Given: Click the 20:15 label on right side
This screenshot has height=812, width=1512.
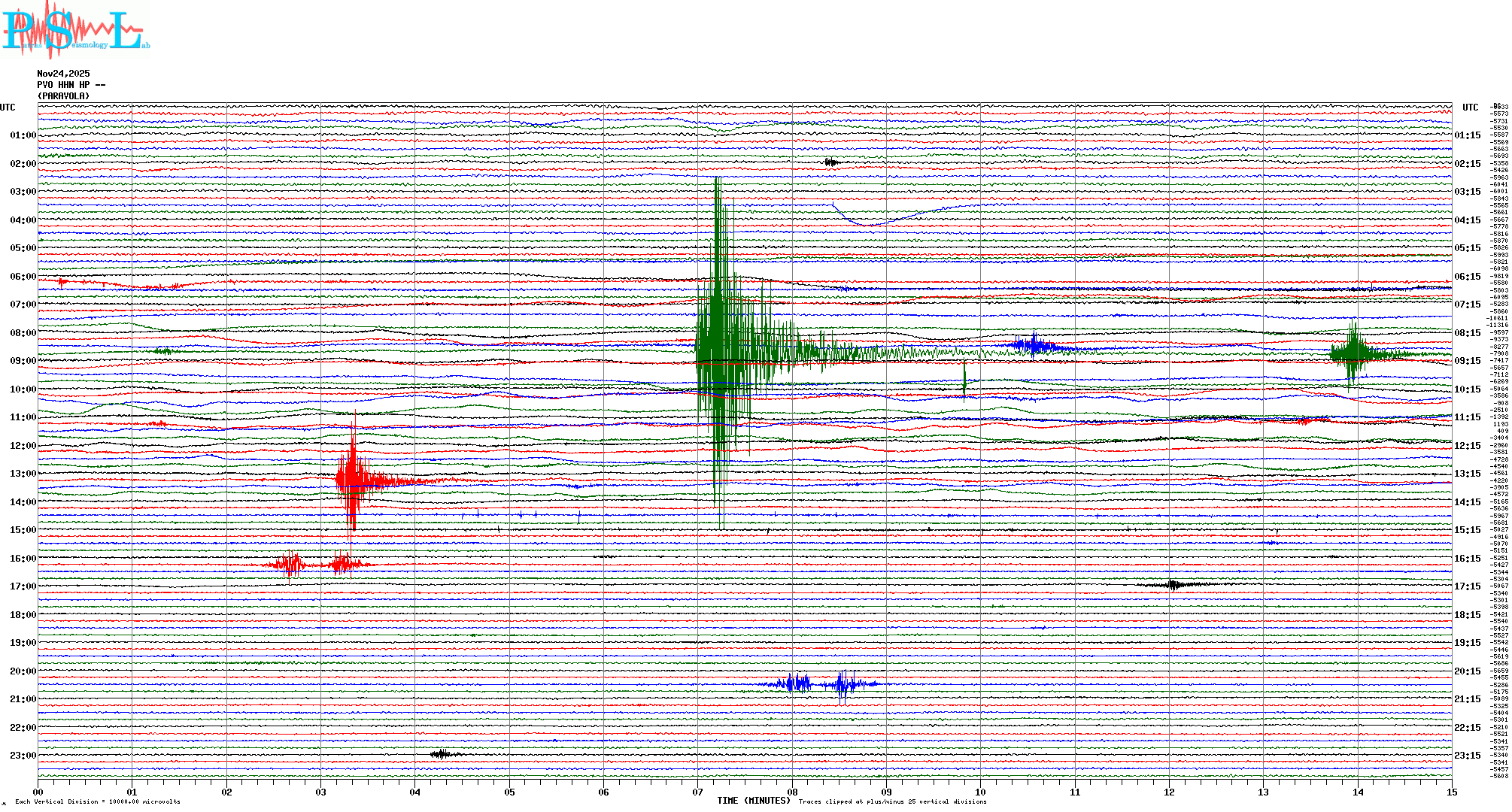Looking at the screenshot, I should [1467, 671].
